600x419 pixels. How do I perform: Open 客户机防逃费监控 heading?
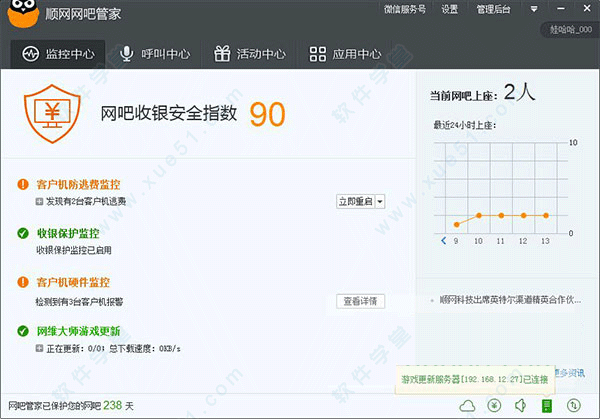point(78,184)
